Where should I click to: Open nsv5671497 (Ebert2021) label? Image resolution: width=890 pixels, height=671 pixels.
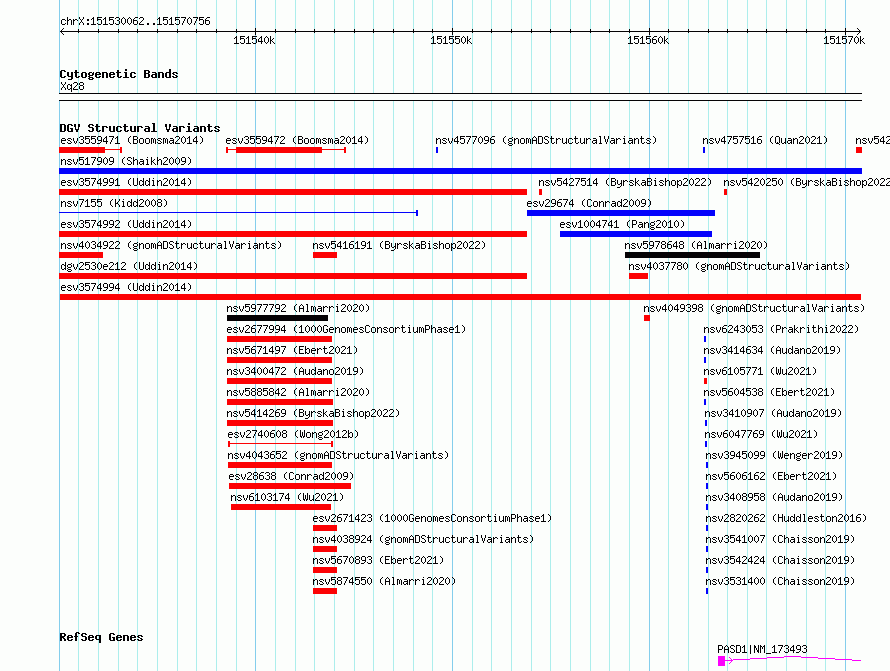292,350
